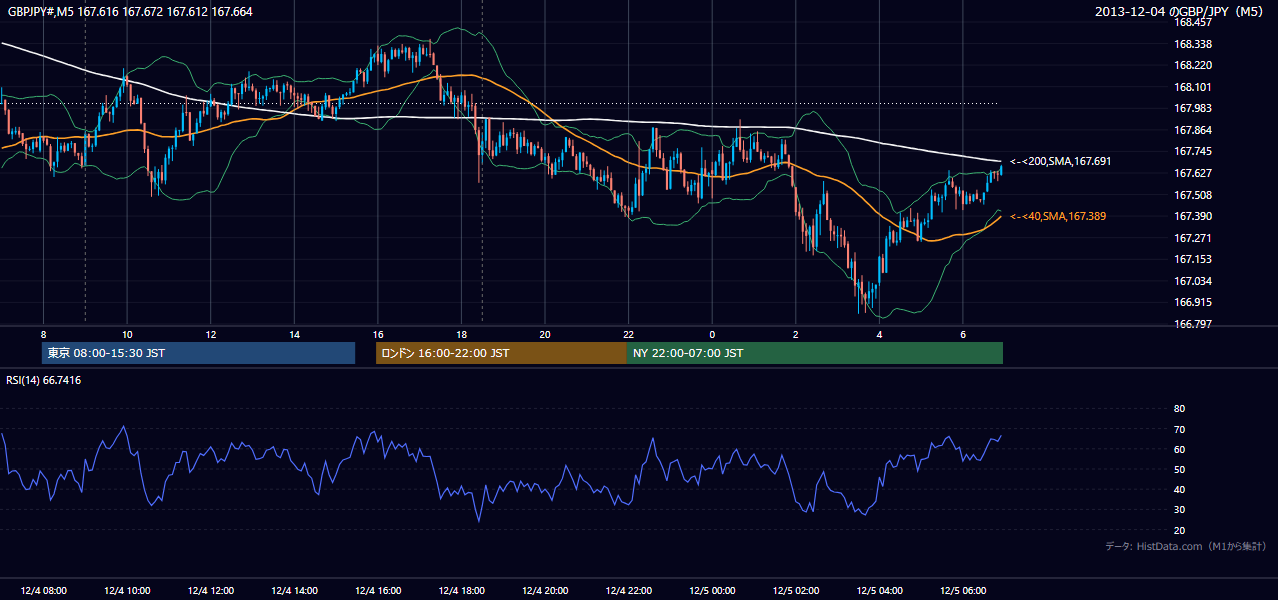Click price axis label 167.034

[1192, 281]
